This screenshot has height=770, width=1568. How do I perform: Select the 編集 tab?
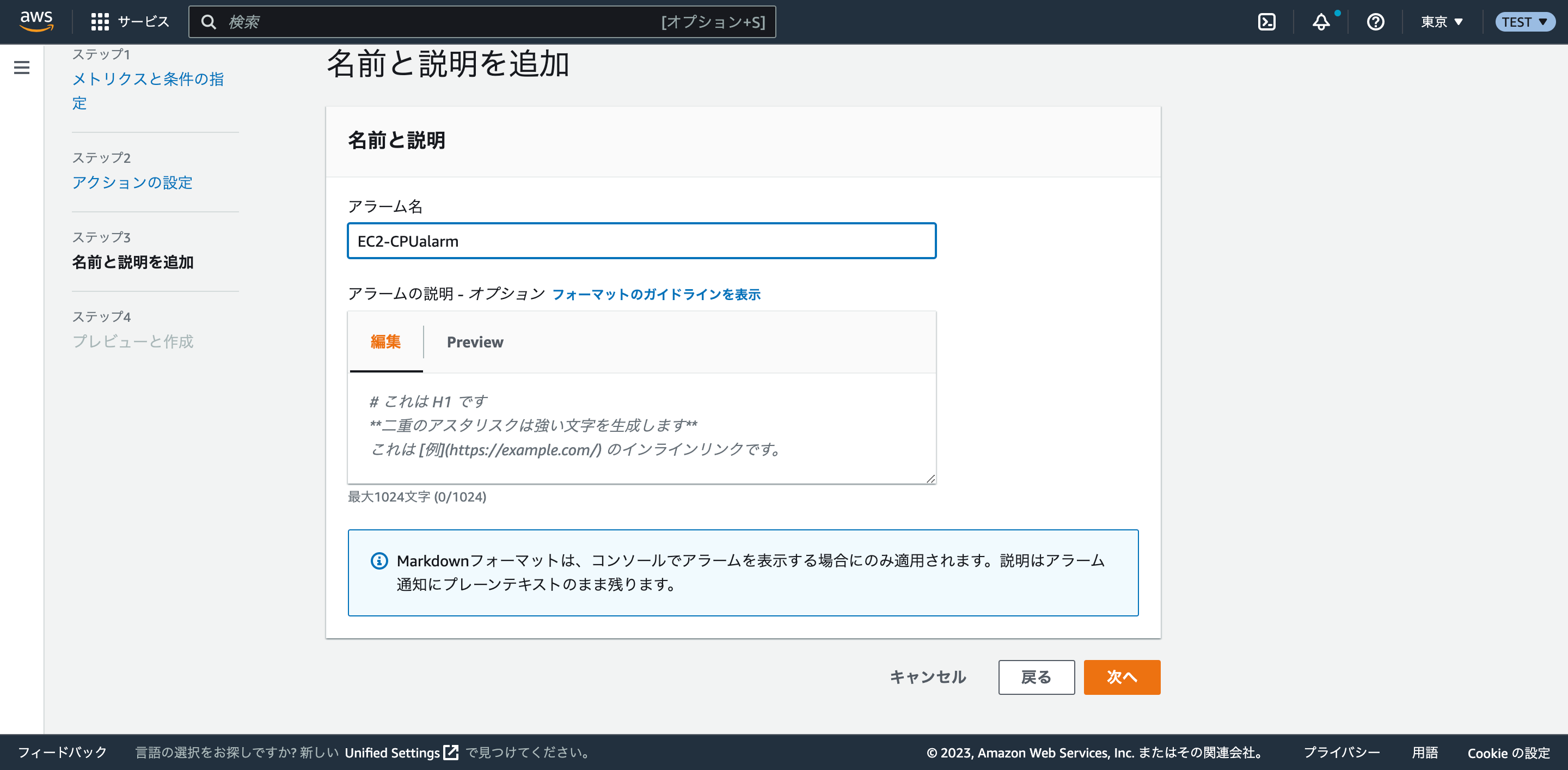[385, 342]
